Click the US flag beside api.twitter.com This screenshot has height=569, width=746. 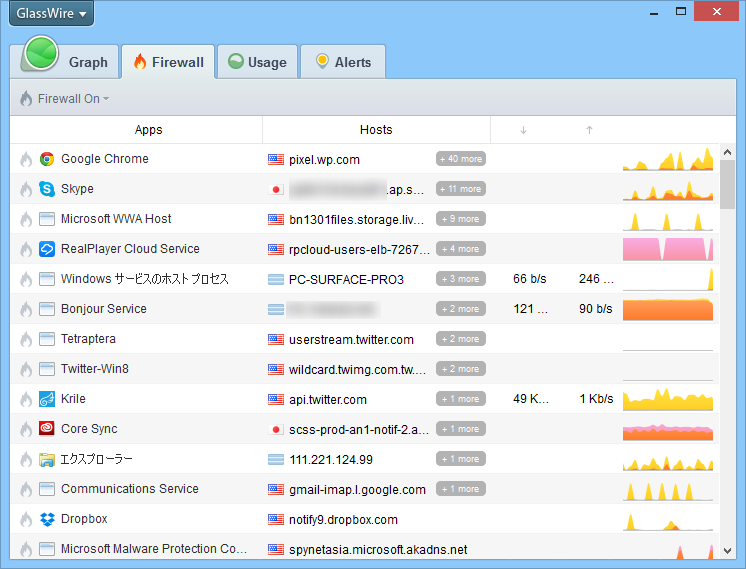(x=276, y=399)
